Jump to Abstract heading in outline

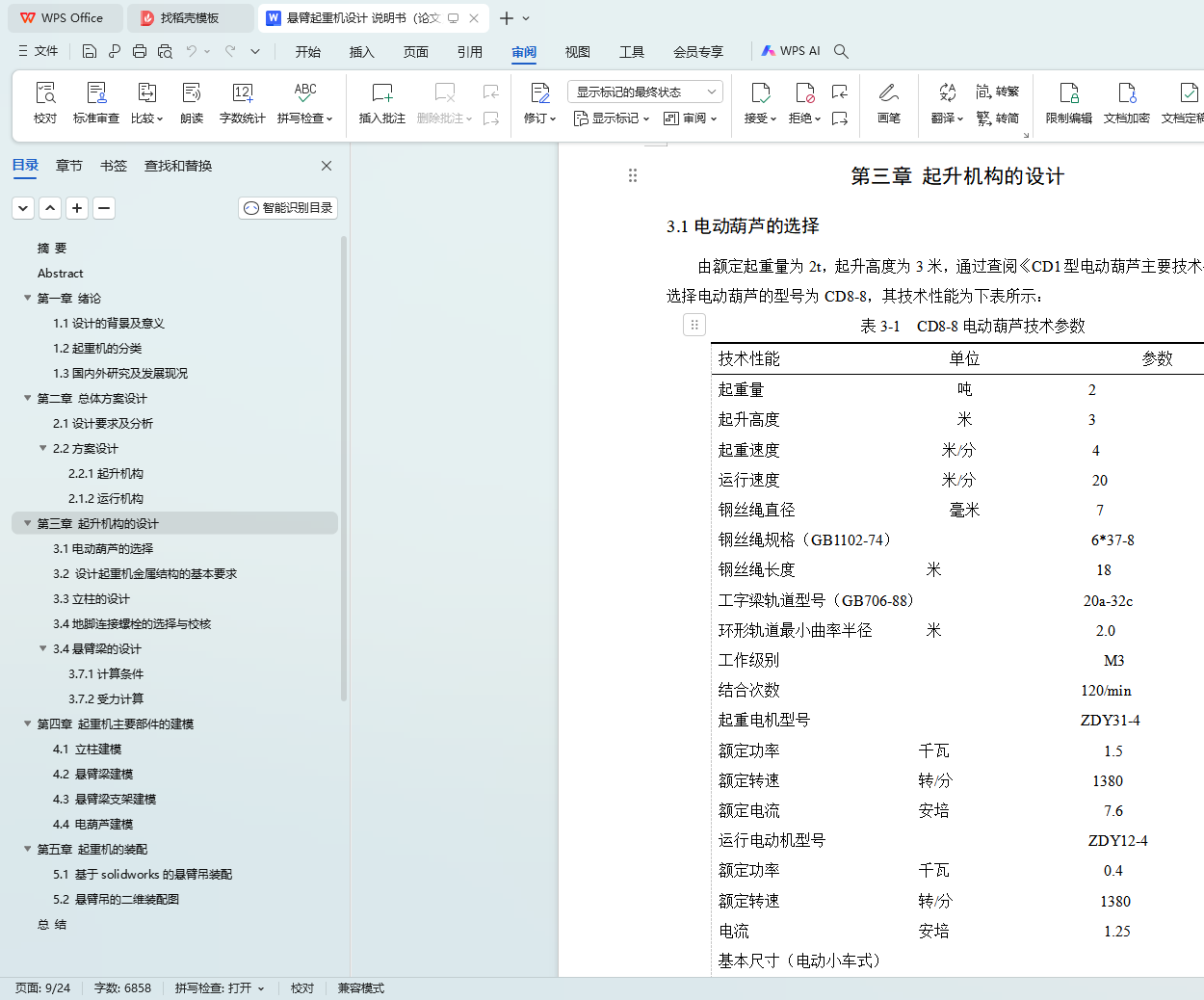[60, 273]
